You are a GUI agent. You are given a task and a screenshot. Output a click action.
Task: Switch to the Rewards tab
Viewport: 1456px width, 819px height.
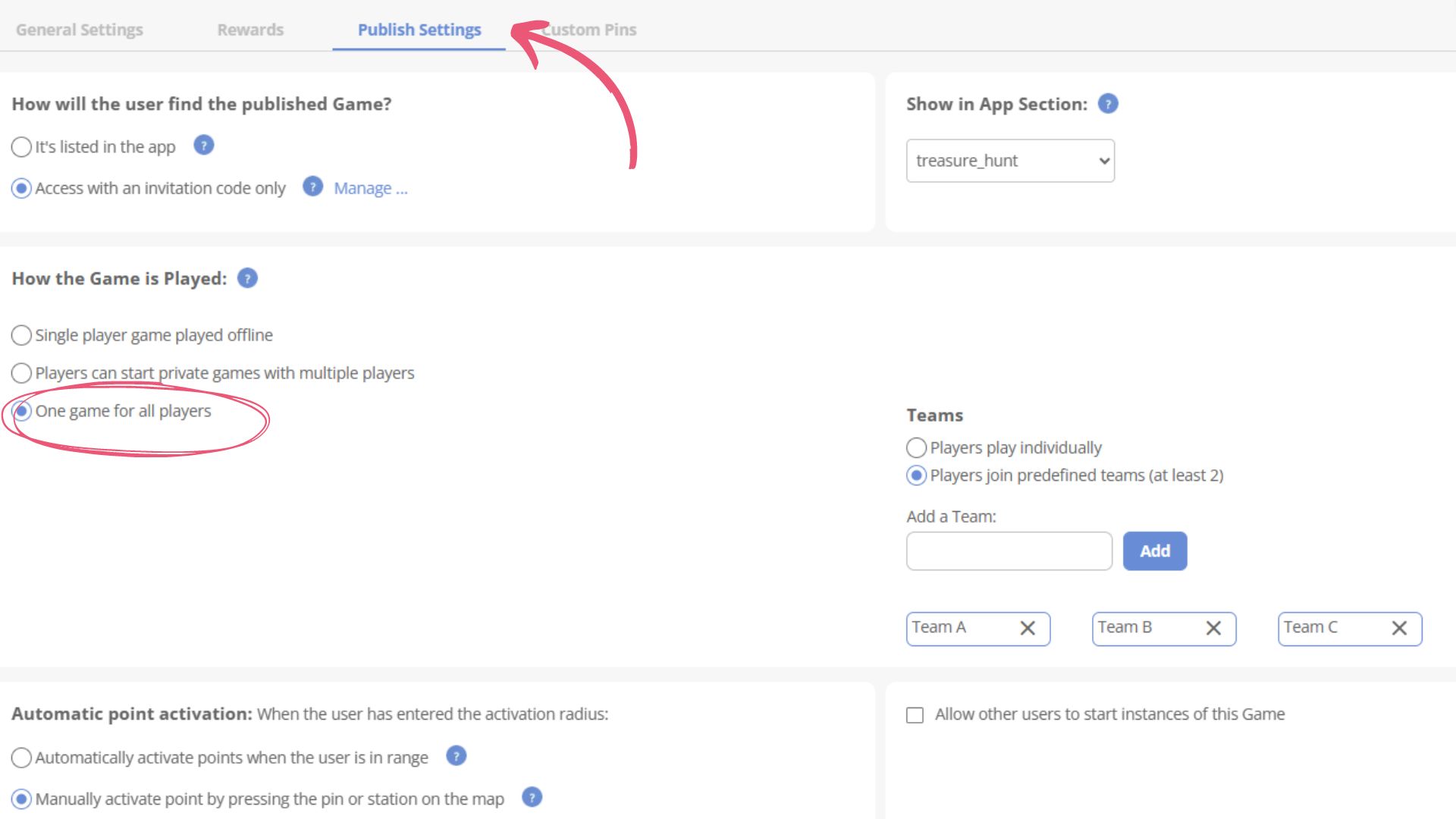(250, 30)
